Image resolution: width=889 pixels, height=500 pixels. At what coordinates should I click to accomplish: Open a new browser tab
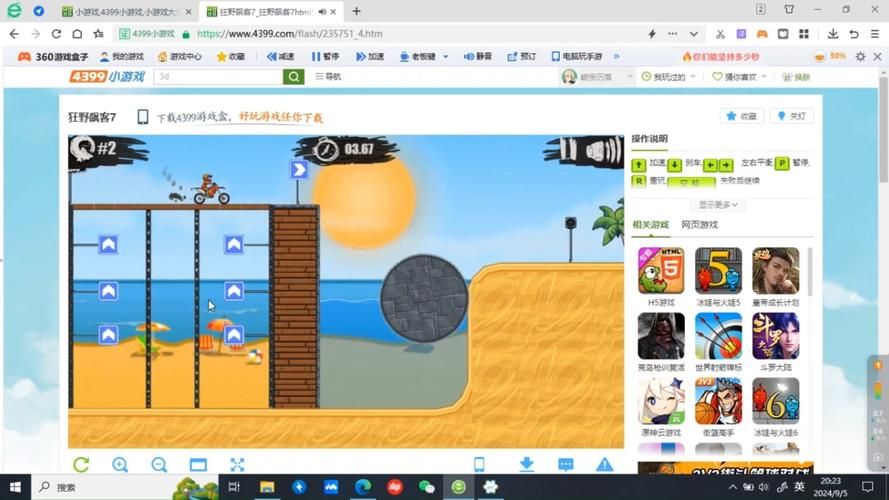click(x=356, y=11)
